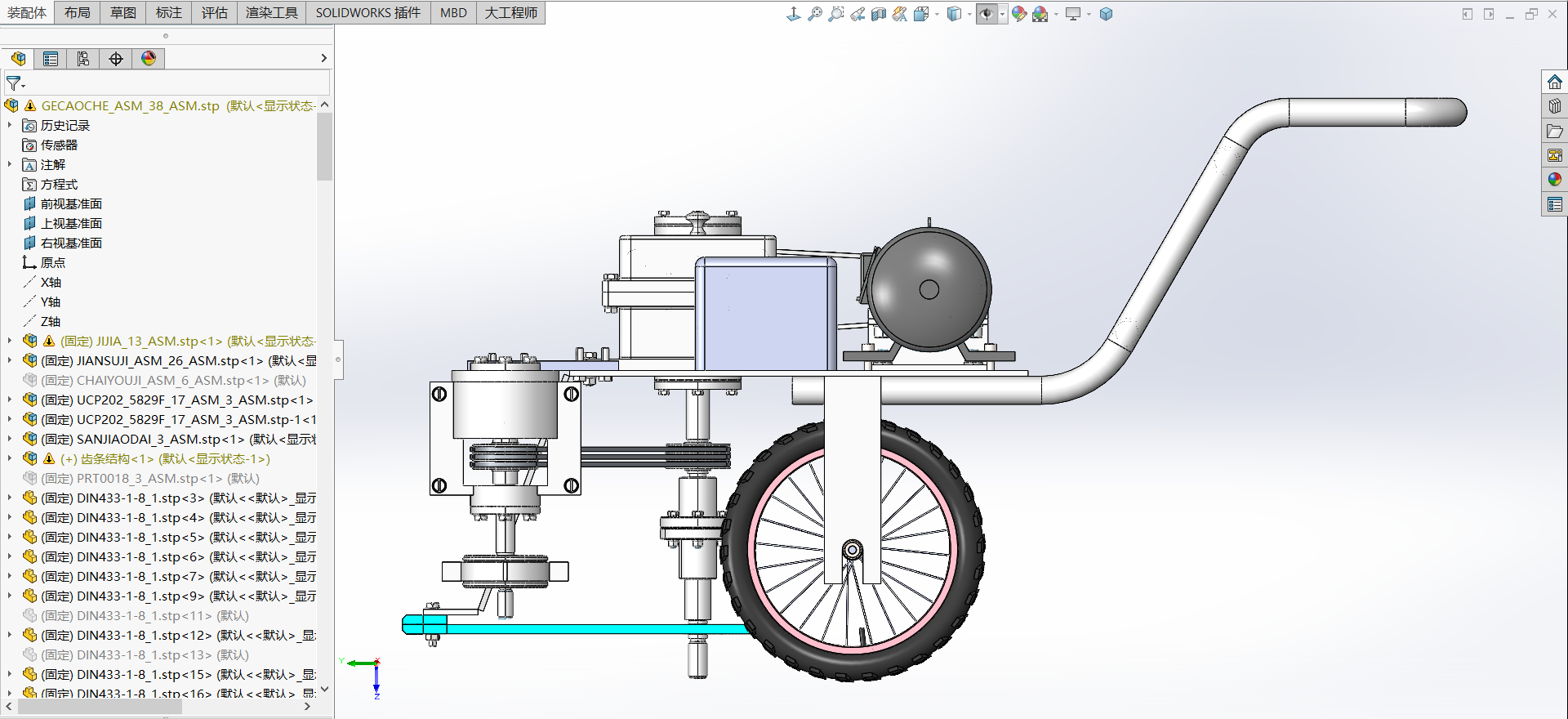Click Zoom to Fit magnifier icon
The height and width of the screenshot is (719, 1568).
pos(814,14)
